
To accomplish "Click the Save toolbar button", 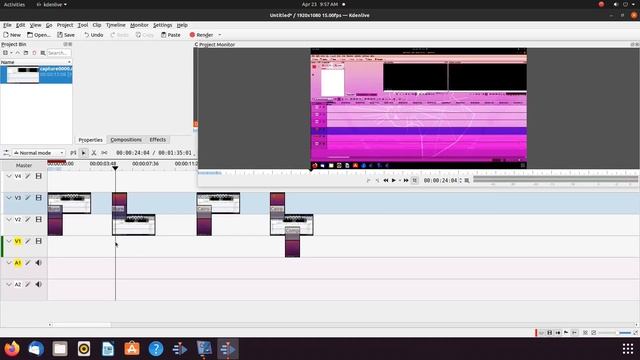I will tap(66, 35).
